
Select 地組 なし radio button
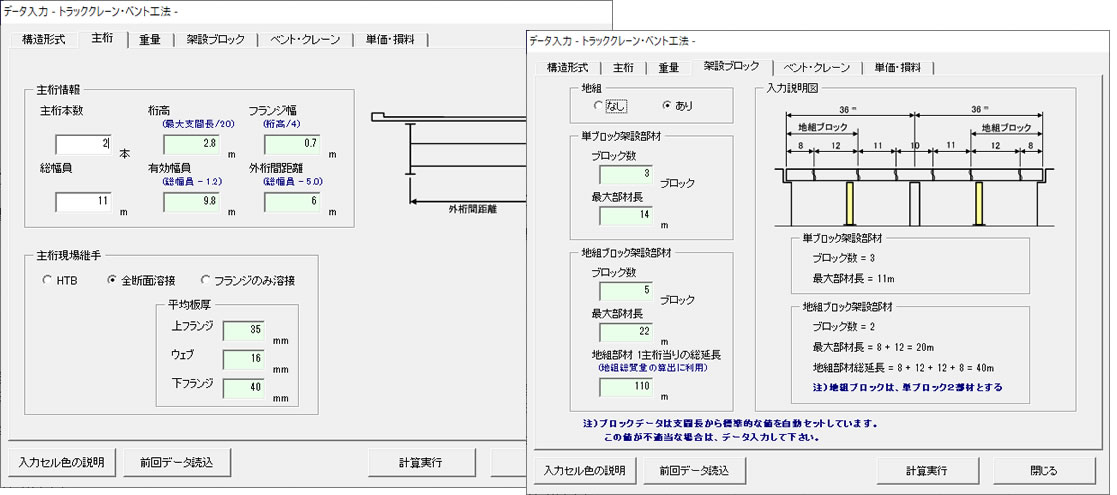pyautogui.click(x=611, y=106)
